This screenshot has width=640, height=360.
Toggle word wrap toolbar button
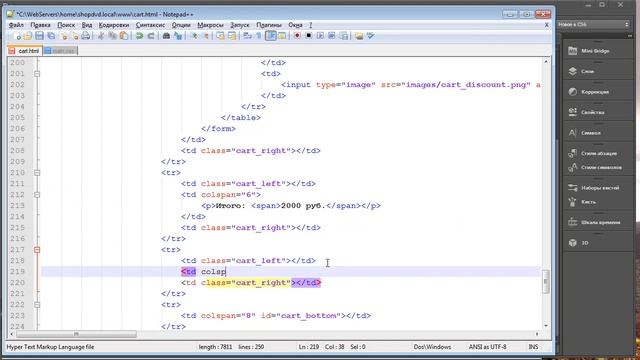coord(247,36)
